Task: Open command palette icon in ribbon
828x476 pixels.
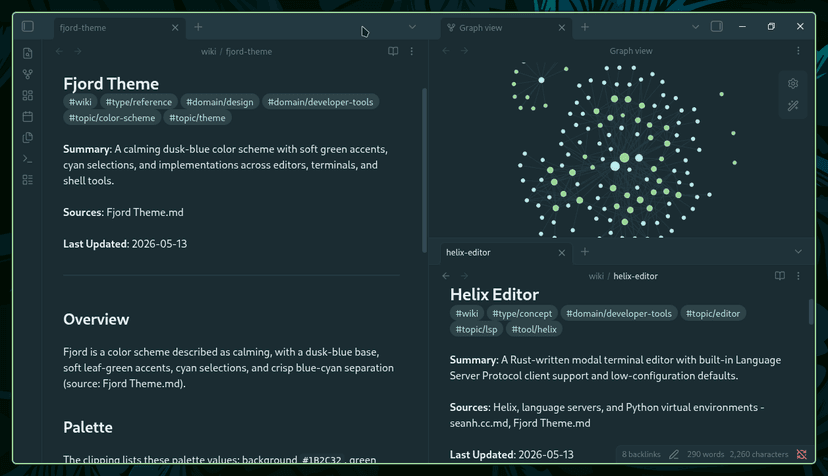Action: coord(28,159)
